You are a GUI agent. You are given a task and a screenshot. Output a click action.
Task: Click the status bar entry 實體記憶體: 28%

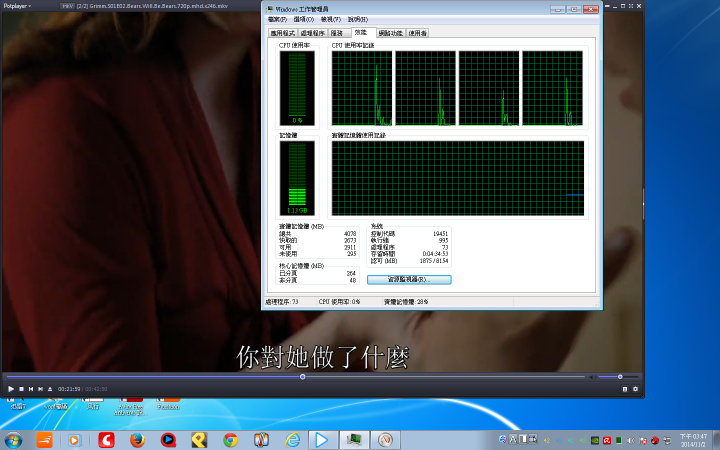click(x=406, y=302)
